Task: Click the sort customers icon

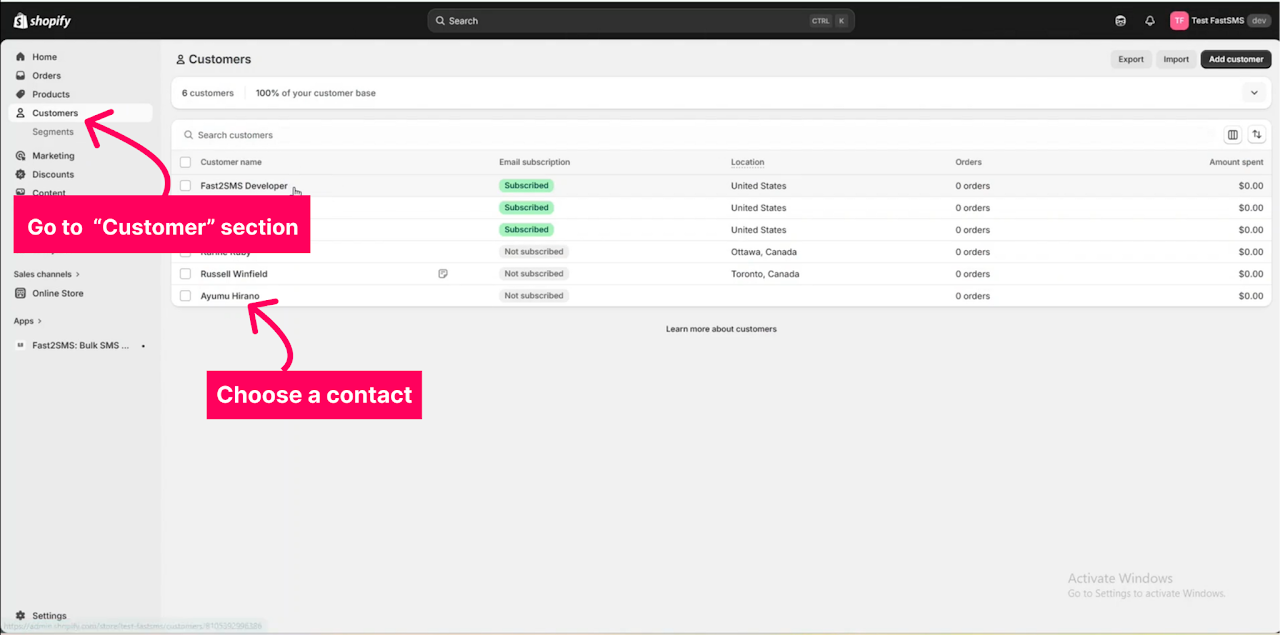Action: [x=1257, y=135]
